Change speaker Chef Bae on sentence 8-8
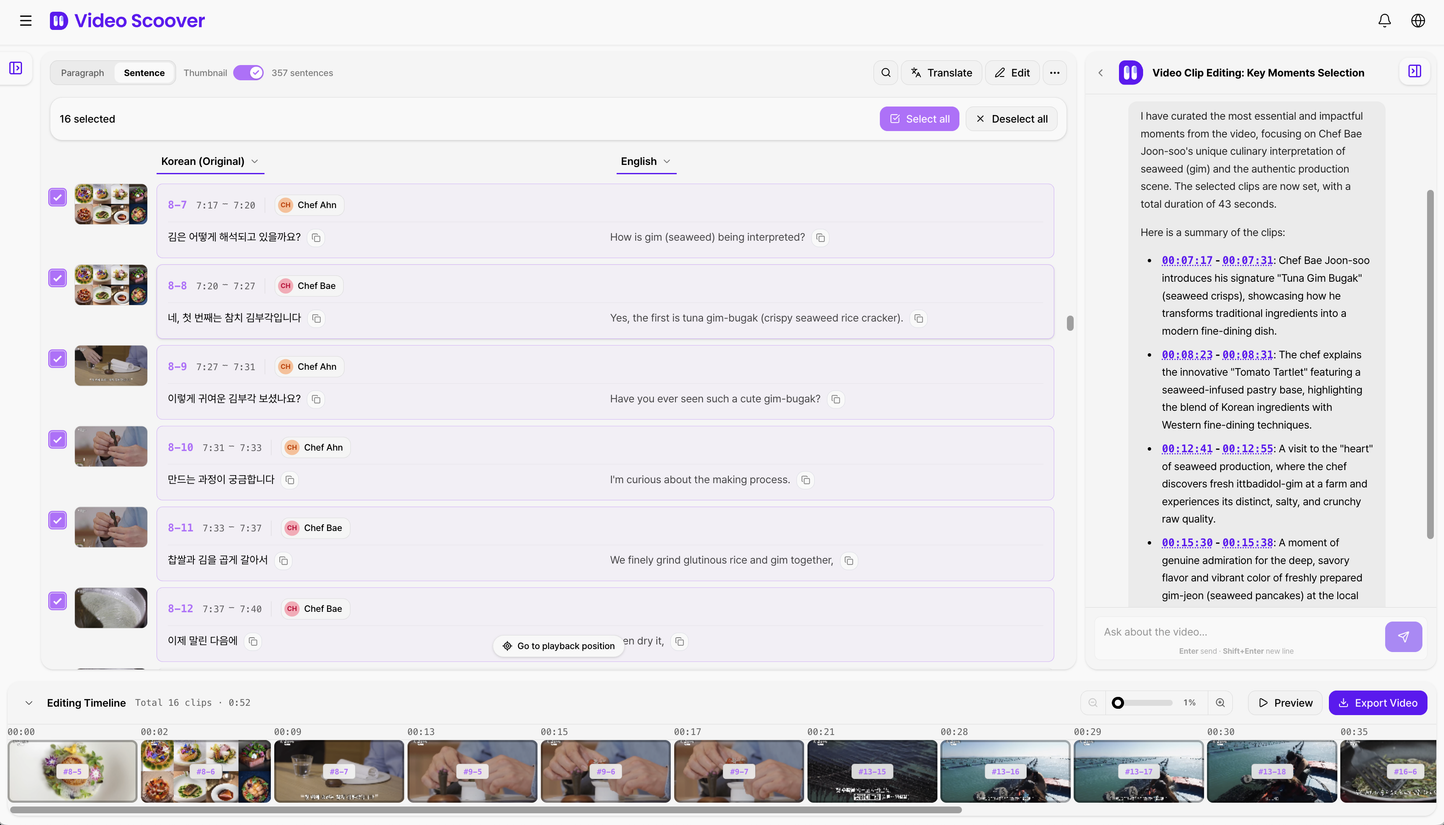 point(307,286)
